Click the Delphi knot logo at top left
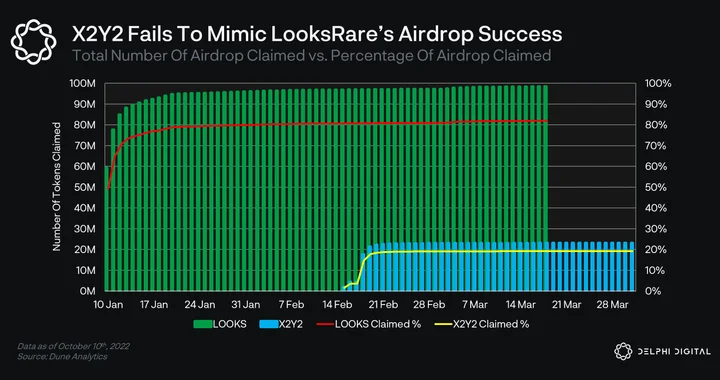The image size is (720, 380). tap(34, 41)
